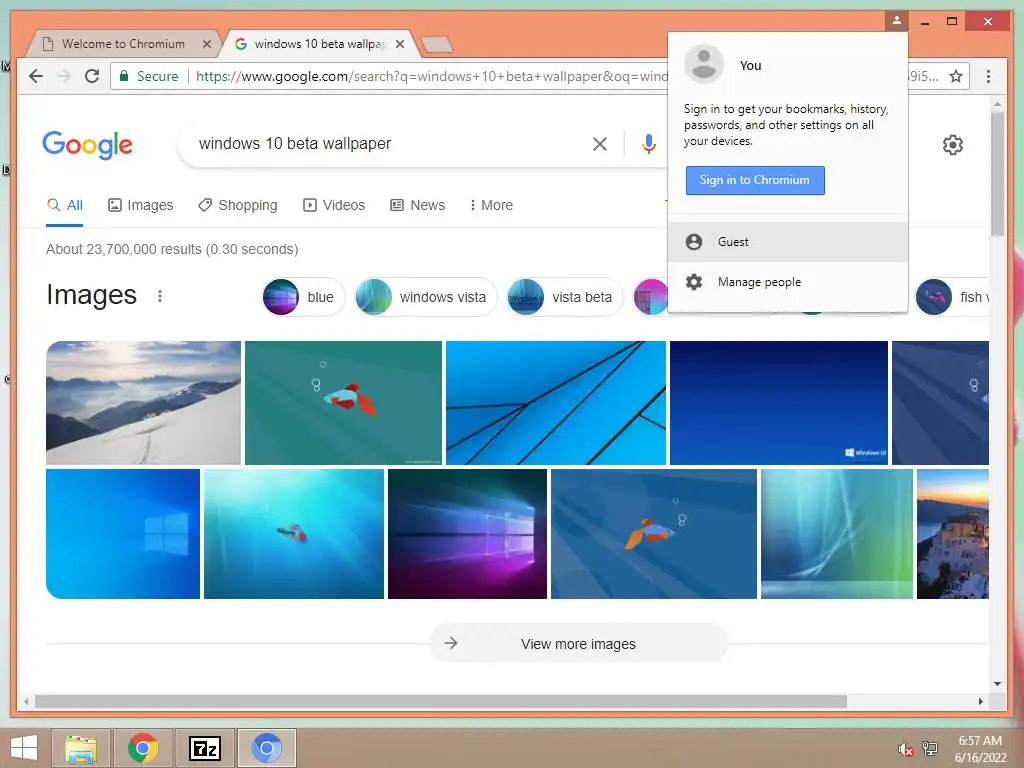The height and width of the screenshot is (768, 1024).
Task: Choose Guest from the profile menu
Action: tap(788, 242)
